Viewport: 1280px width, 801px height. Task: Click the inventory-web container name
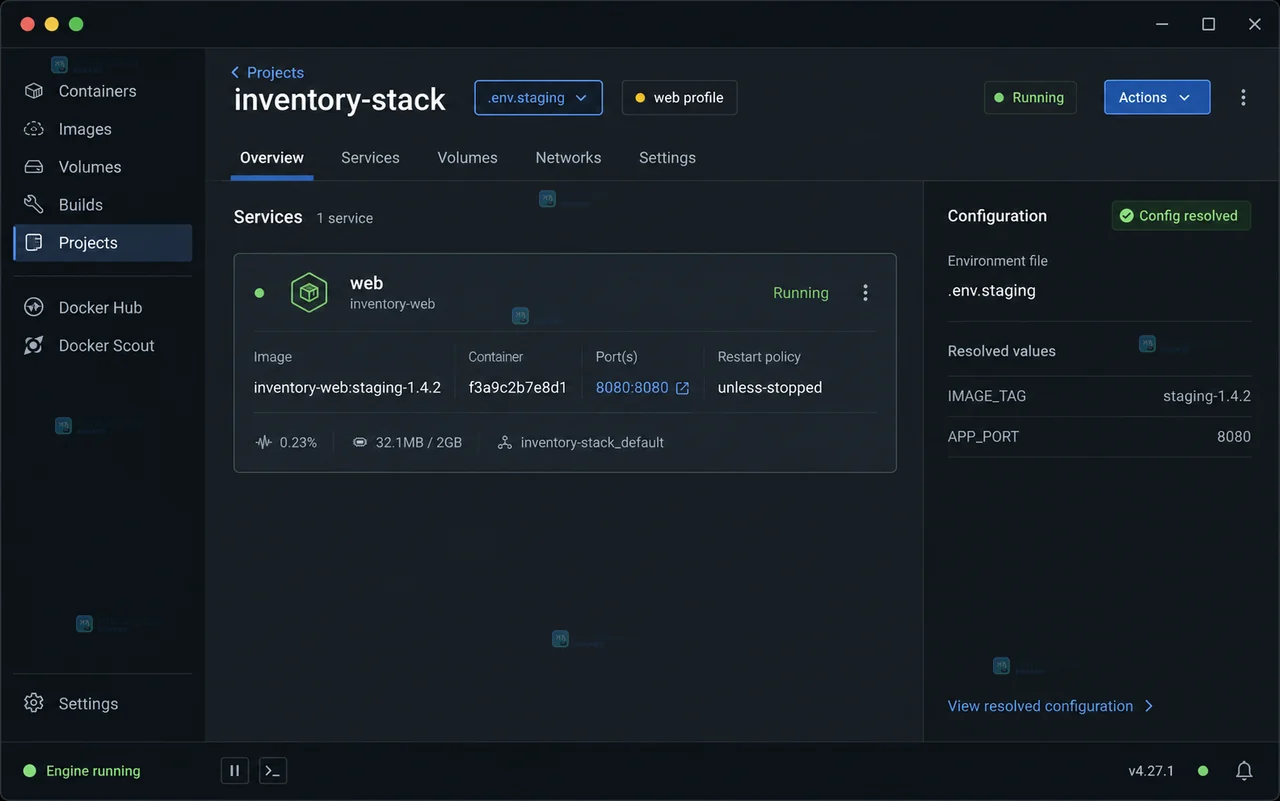[392, 304]
